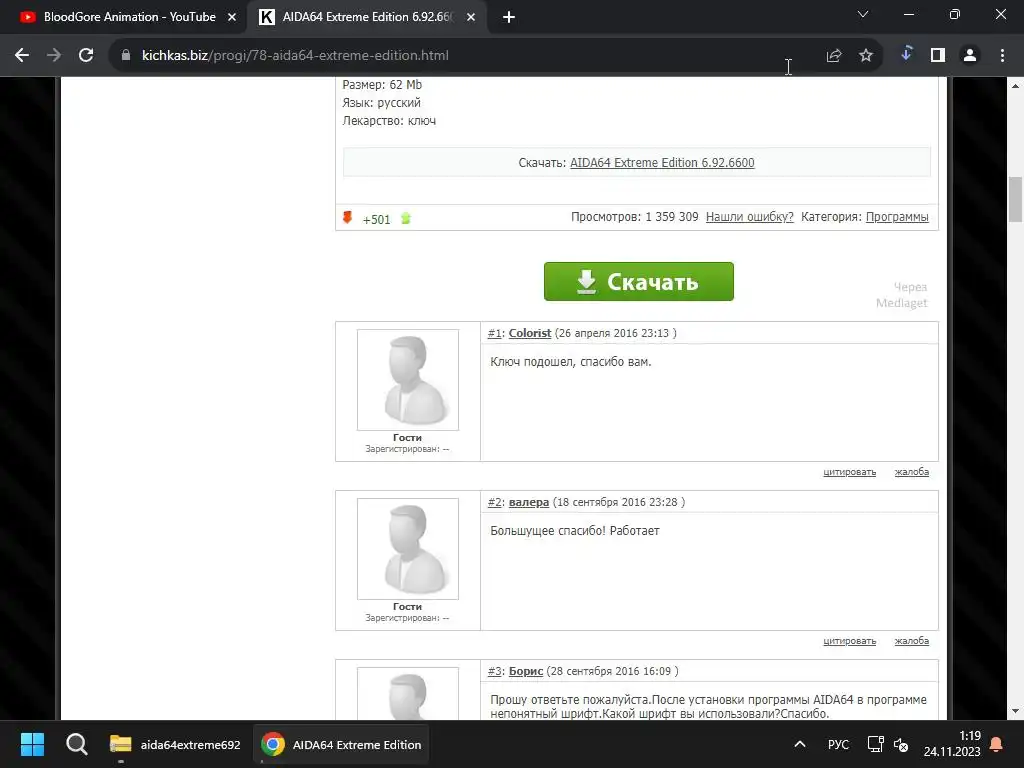Open the notifications bell icon

pyautogui.click(x=997, y=744)
